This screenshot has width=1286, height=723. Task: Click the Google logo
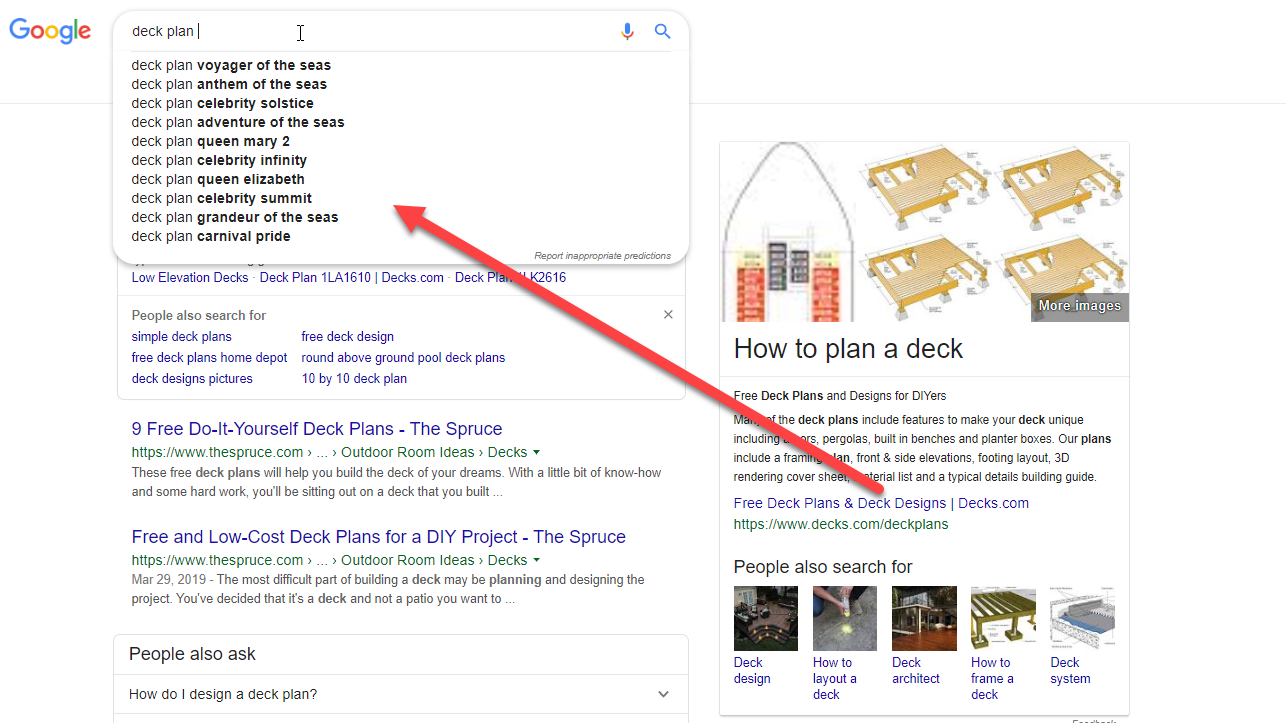(50, 31)
